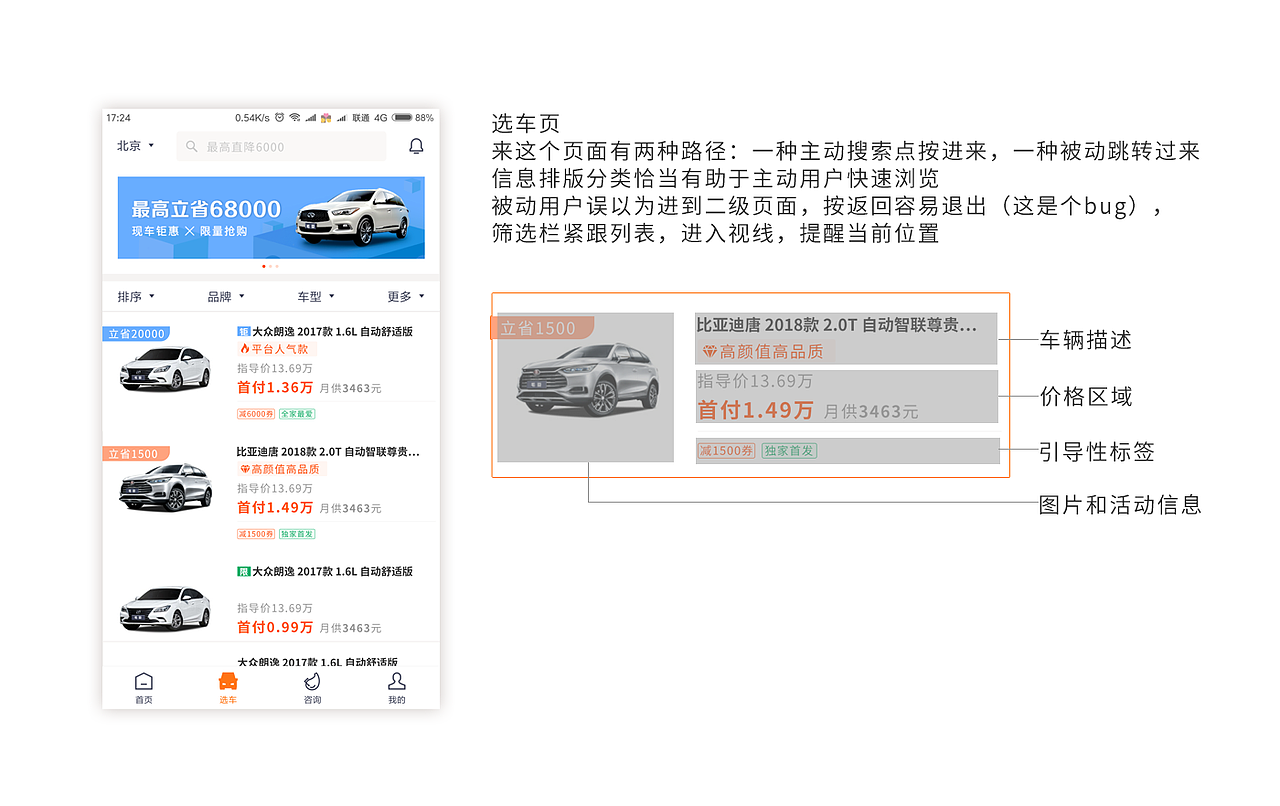Open the notification bell icon

point(417,146)
